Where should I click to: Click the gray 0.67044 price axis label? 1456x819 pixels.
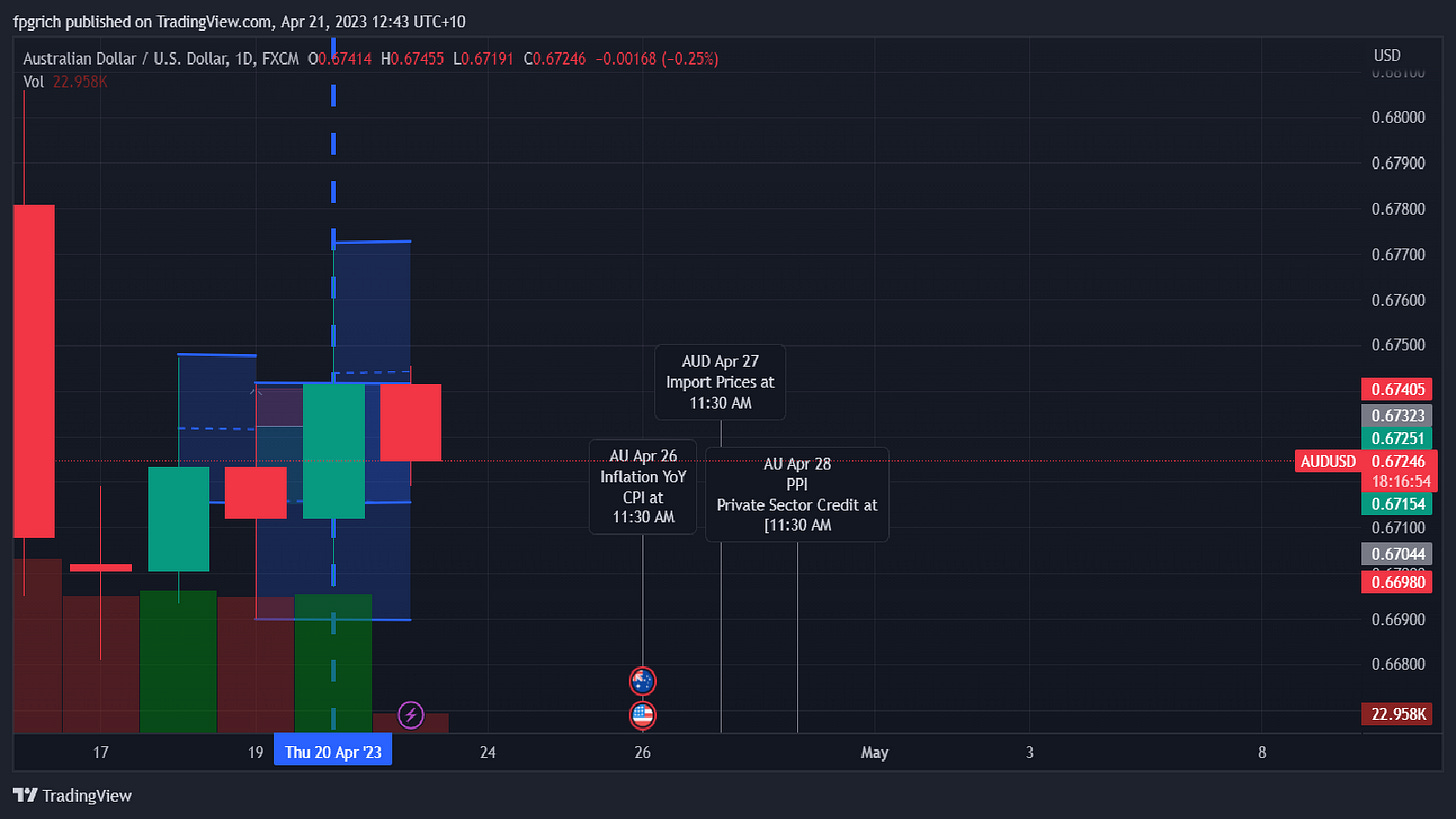[x=1396, y=553]
